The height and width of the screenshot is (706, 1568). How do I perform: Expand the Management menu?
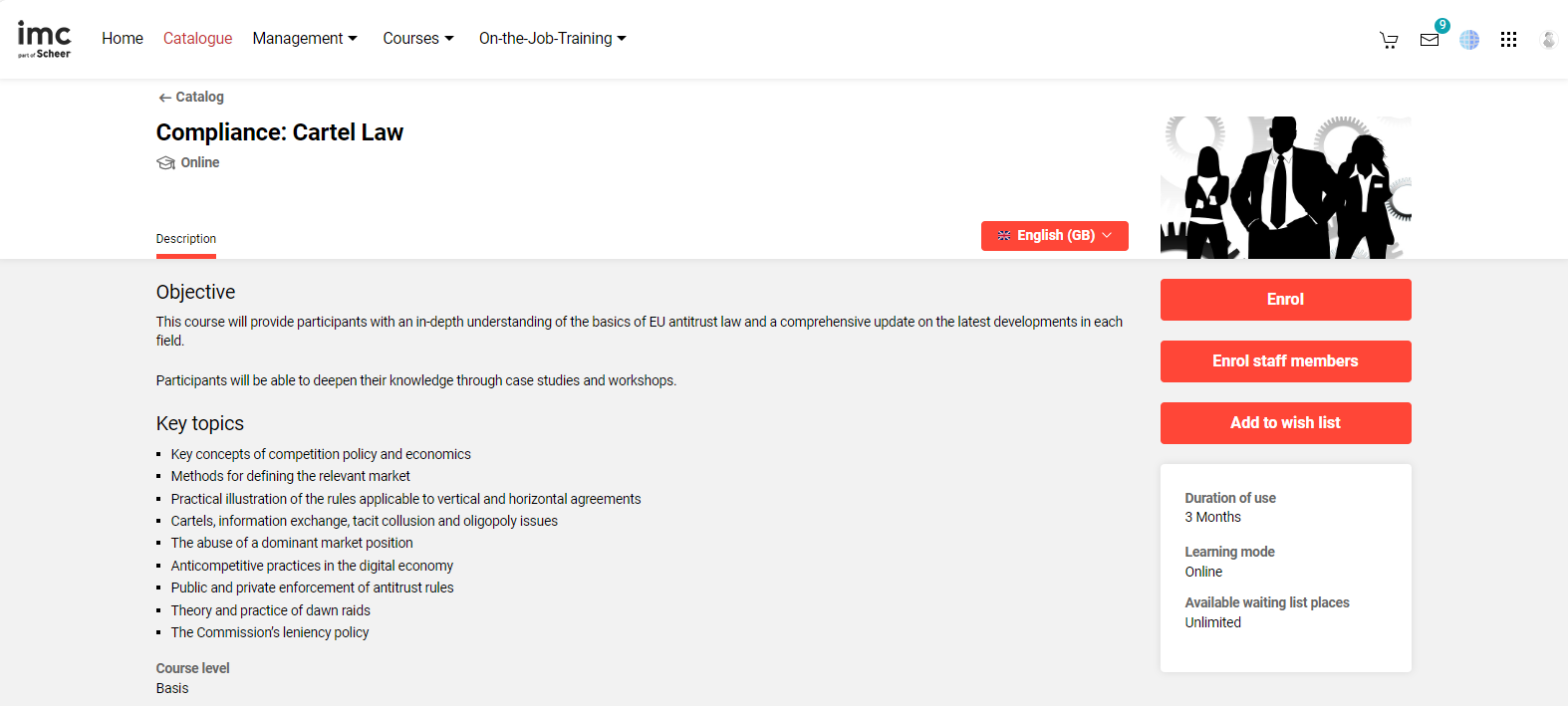tap(305, 39)
